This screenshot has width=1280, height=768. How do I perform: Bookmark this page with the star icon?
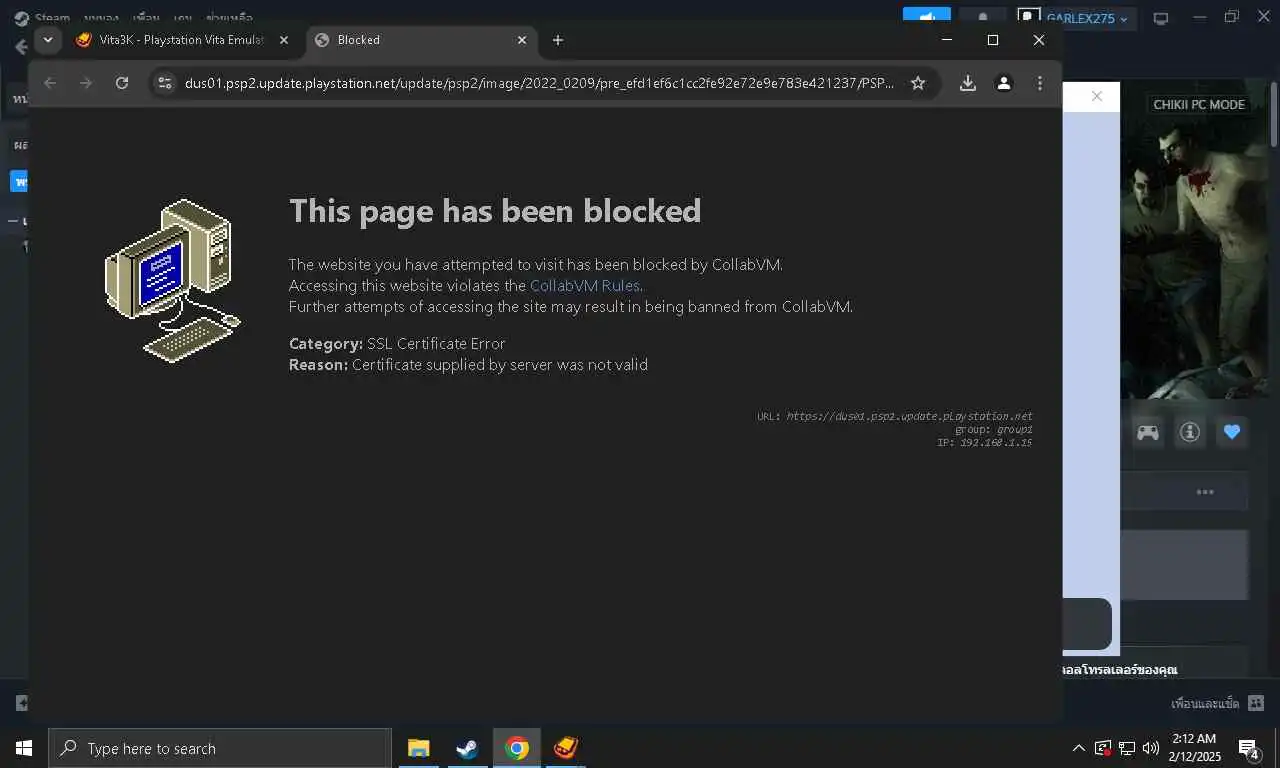pos(918,83)
